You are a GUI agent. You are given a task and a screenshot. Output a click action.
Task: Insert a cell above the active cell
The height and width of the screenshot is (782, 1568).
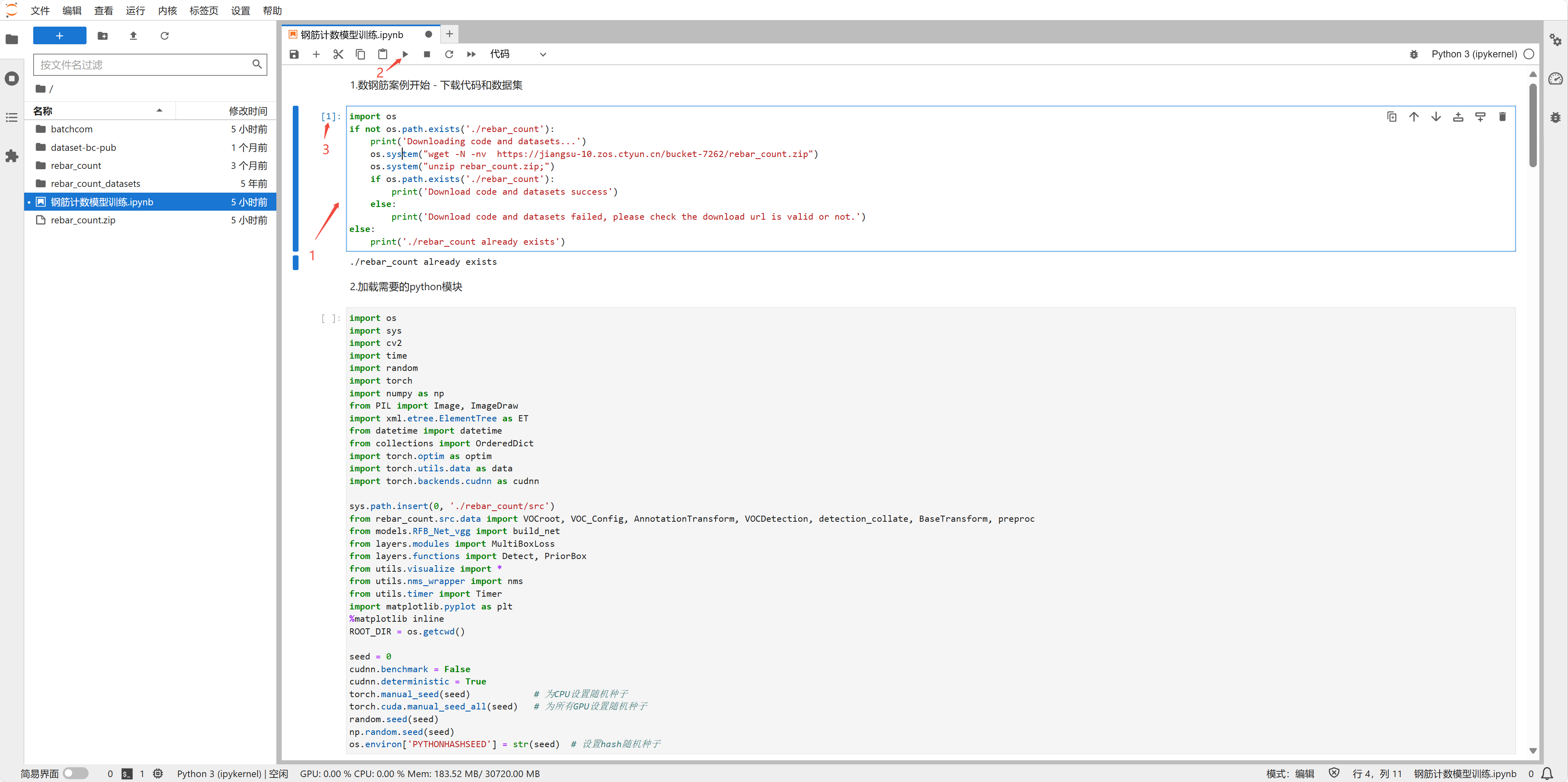point(1458,117)
